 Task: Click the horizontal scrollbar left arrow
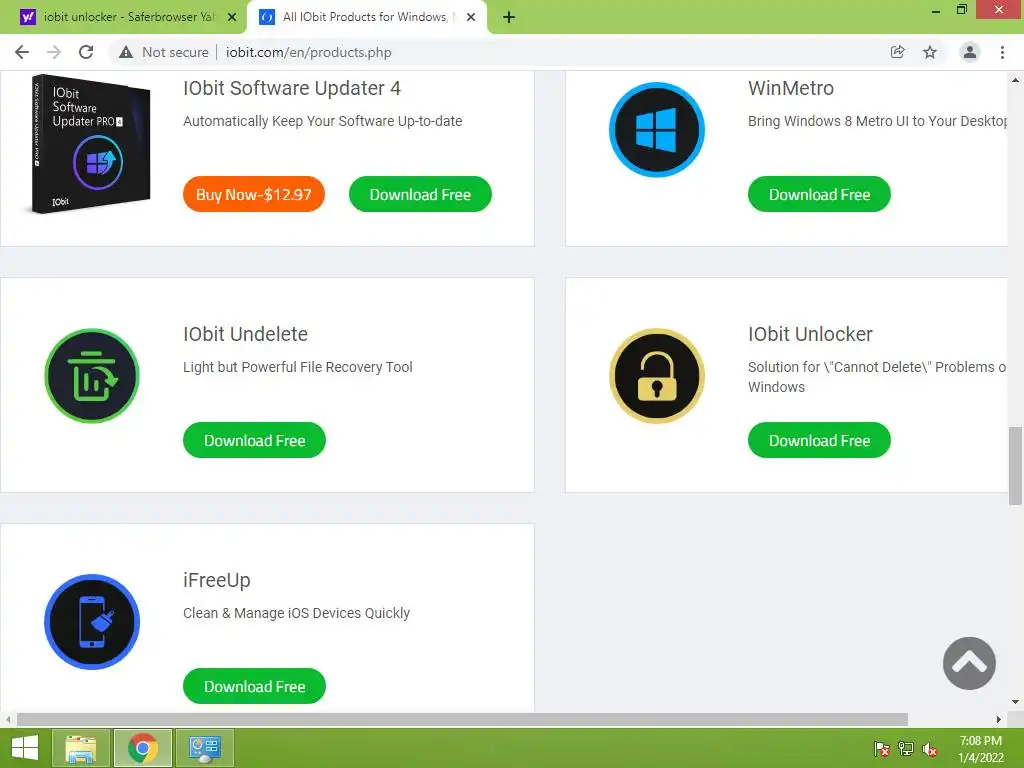tap(8, 719)
